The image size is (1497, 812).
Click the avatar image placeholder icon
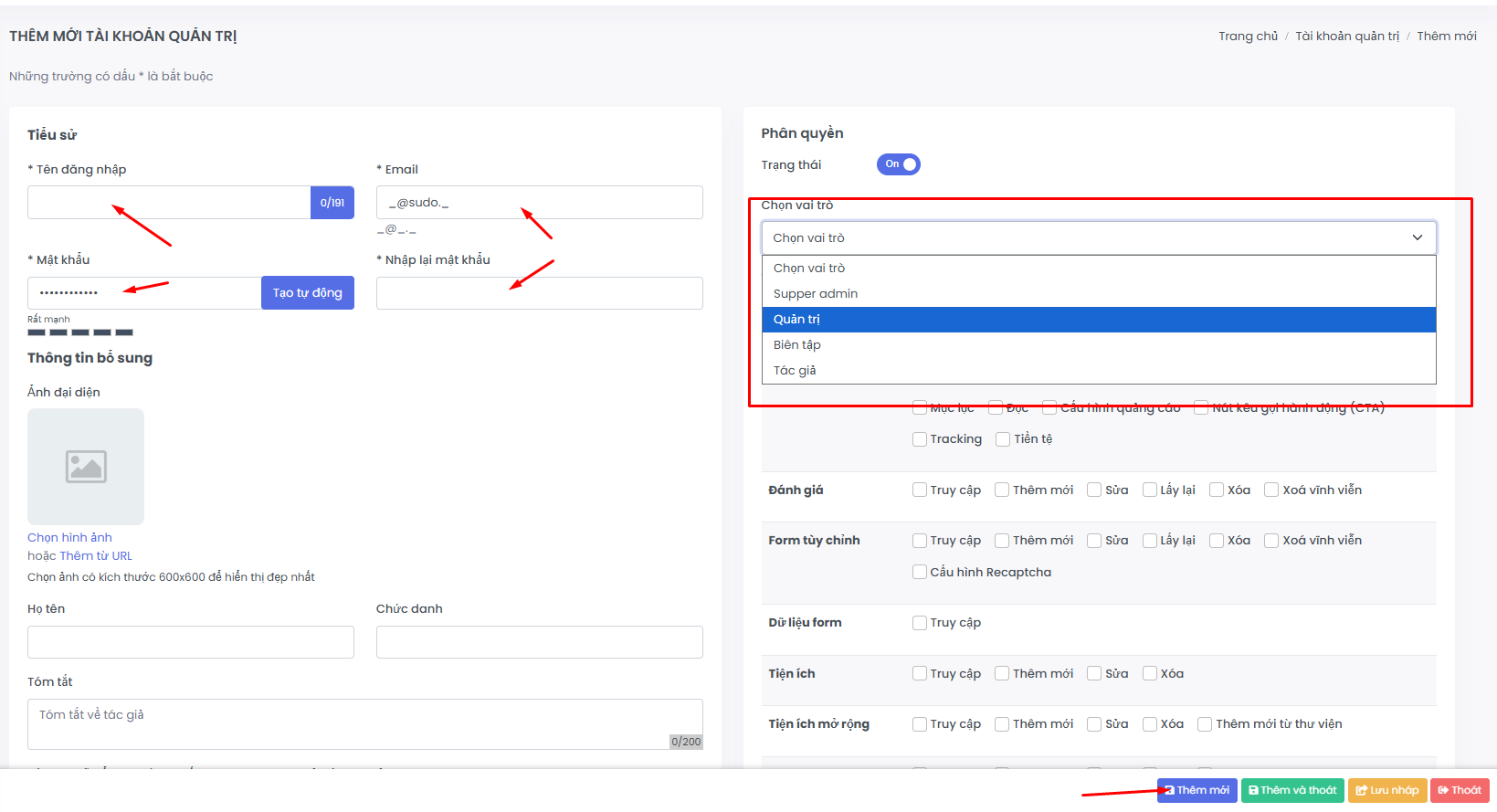click(x=86, y=467)
